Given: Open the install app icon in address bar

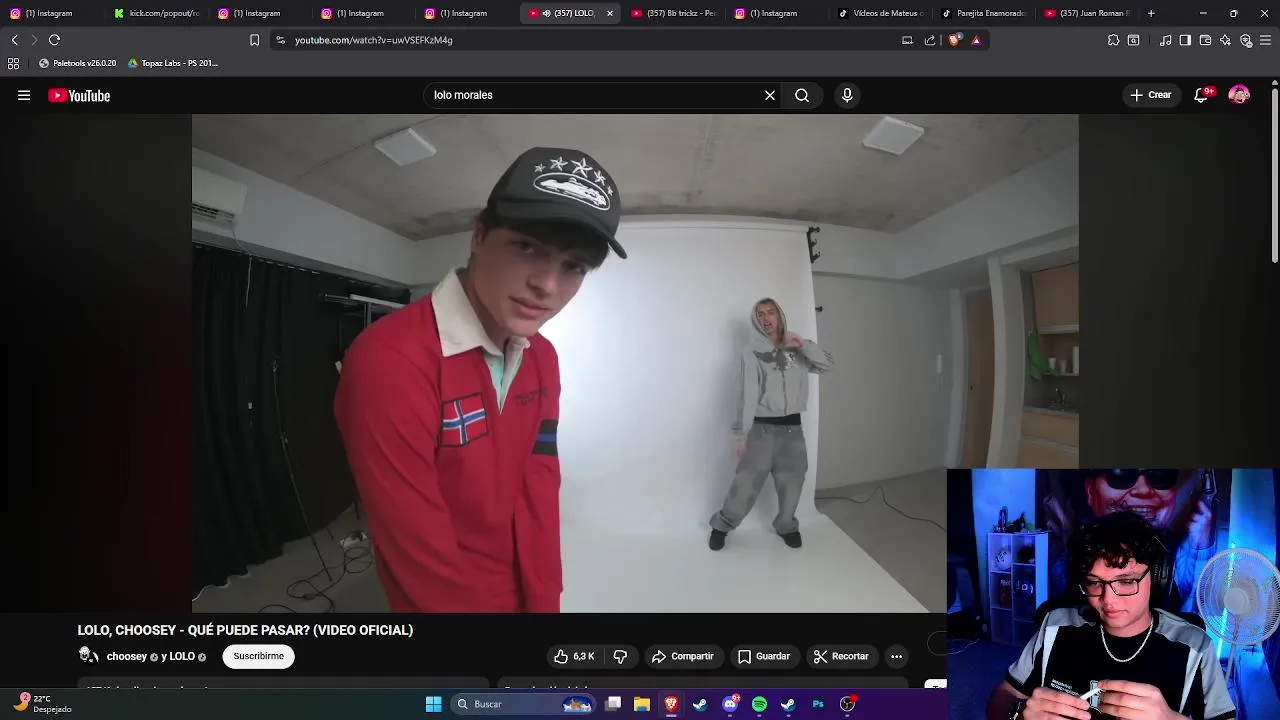Looking at the screenshot, I should click(x=907, y=40).
